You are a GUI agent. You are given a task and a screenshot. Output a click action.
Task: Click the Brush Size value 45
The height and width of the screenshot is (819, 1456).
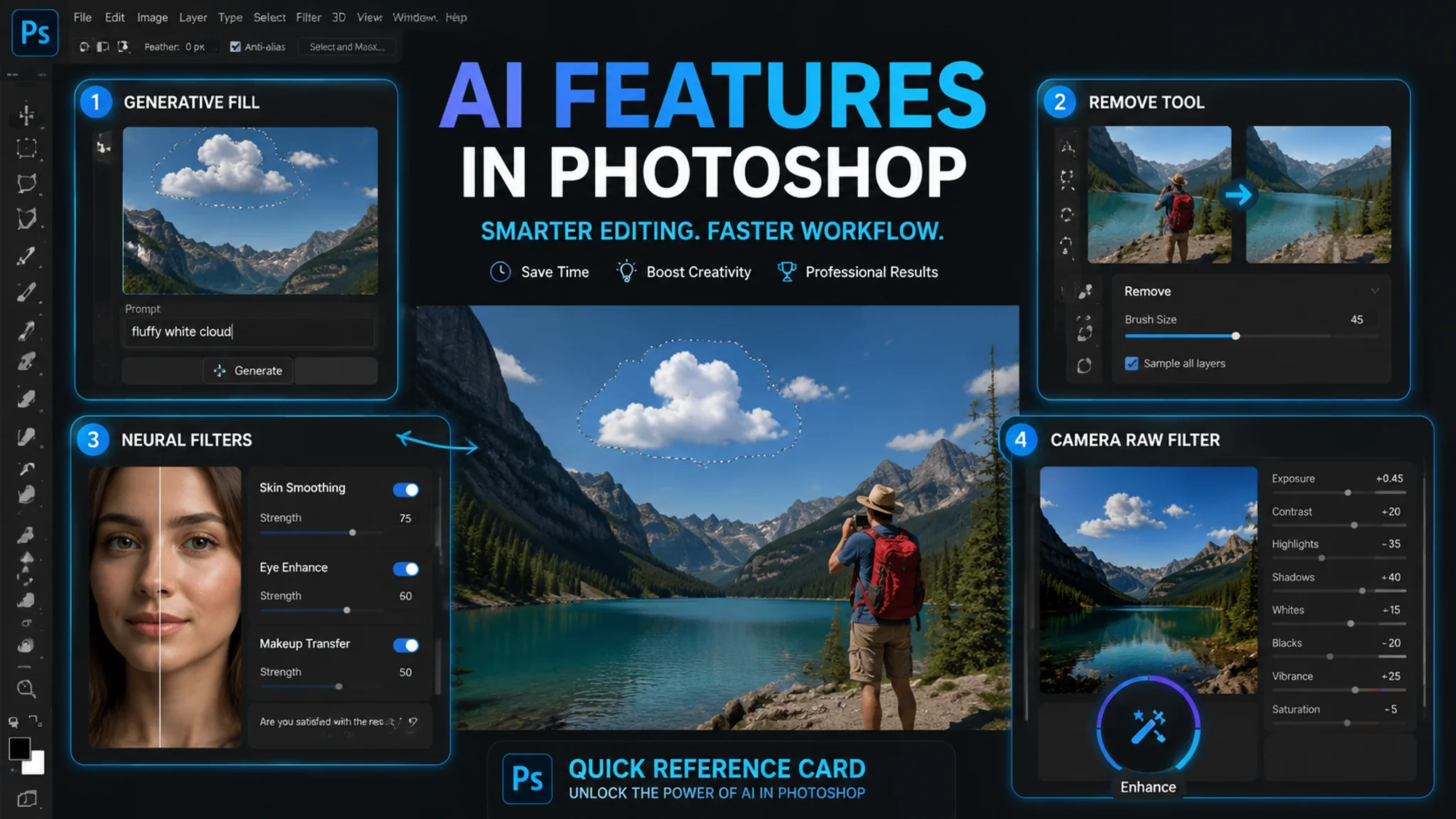1356,320
